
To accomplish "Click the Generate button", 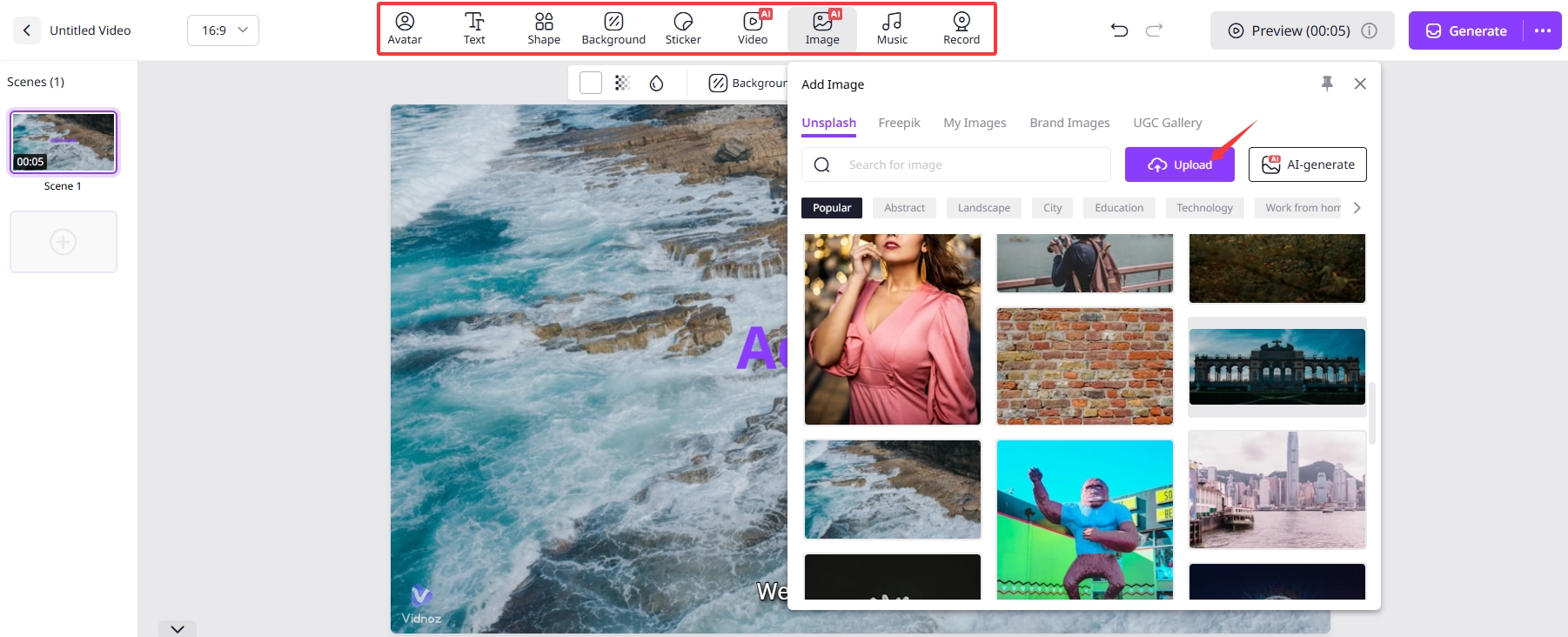I will pos(1466,30).
